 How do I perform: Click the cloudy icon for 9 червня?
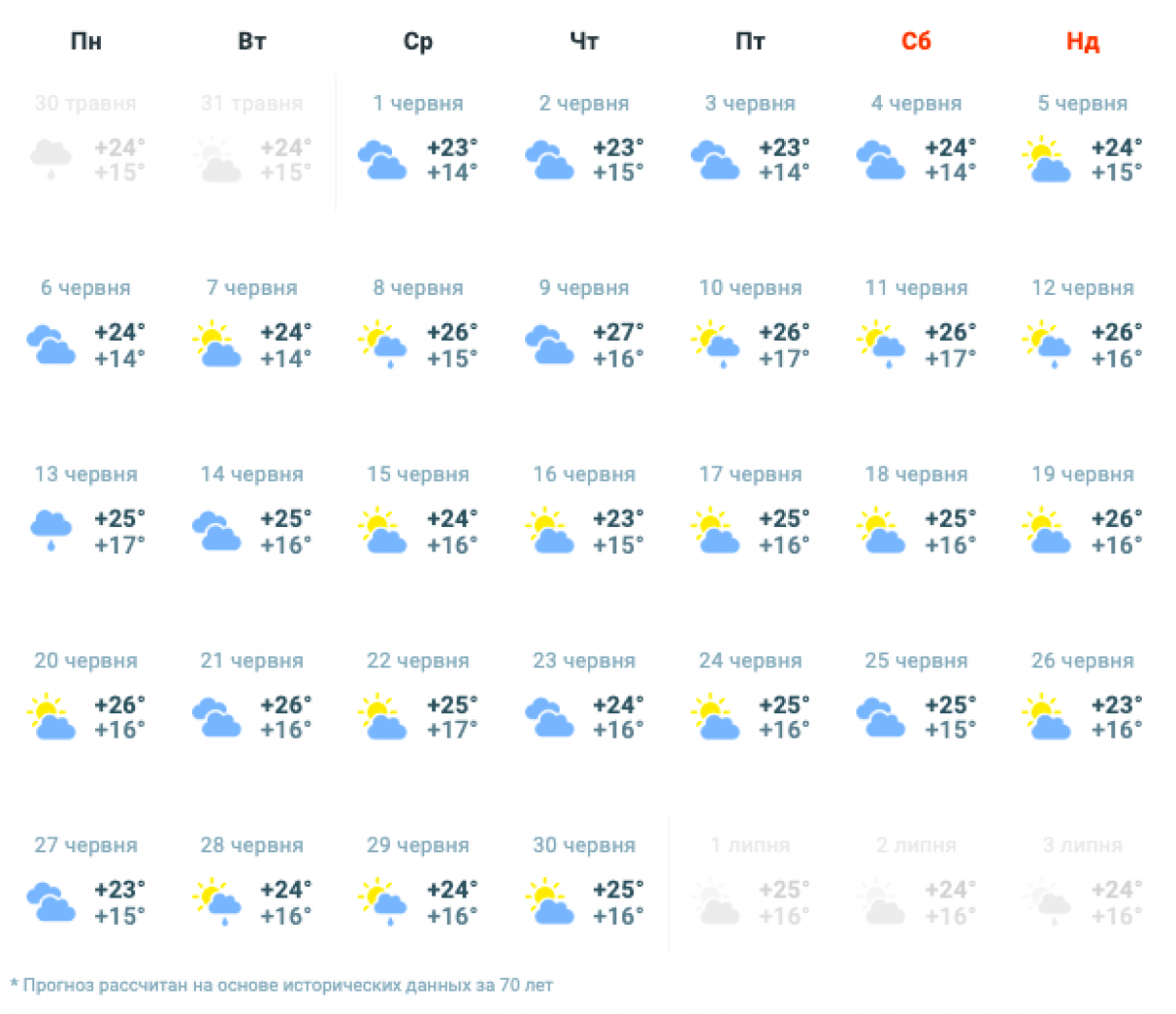(549, 345)
